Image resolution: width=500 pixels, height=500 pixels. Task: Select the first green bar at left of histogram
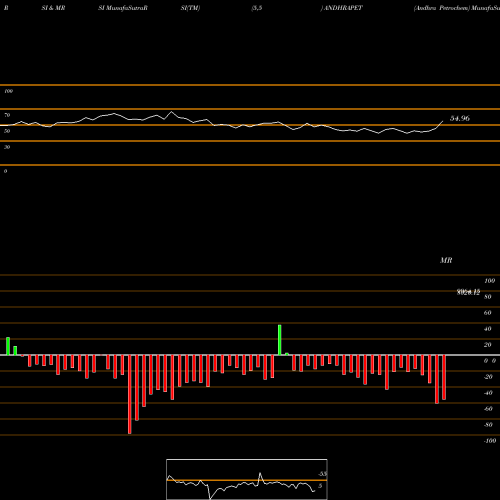pyautogui.click(x=8, y=346)
